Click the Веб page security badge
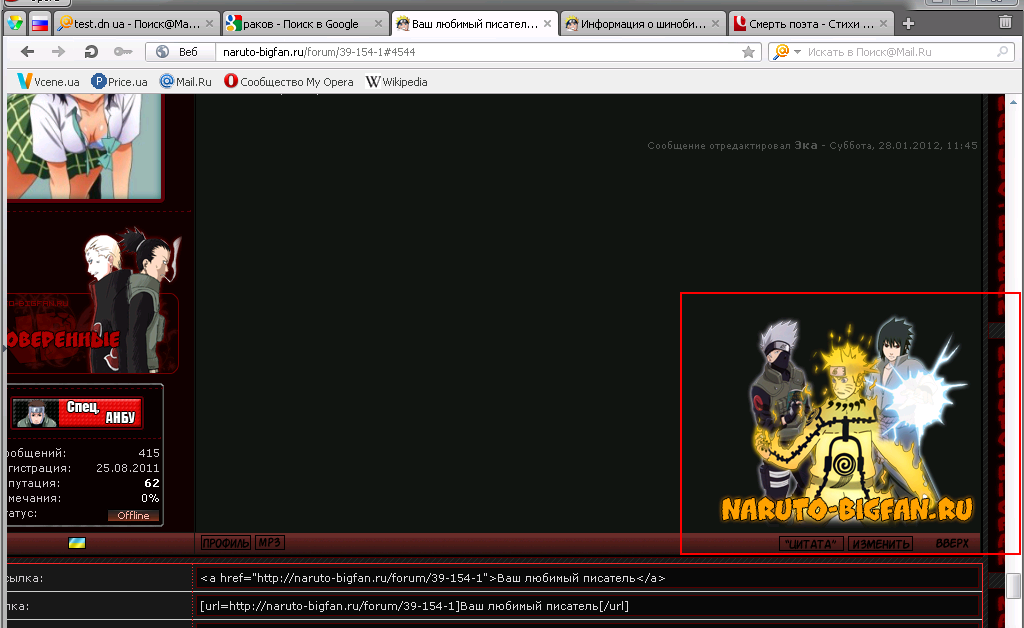 (180, 52)
